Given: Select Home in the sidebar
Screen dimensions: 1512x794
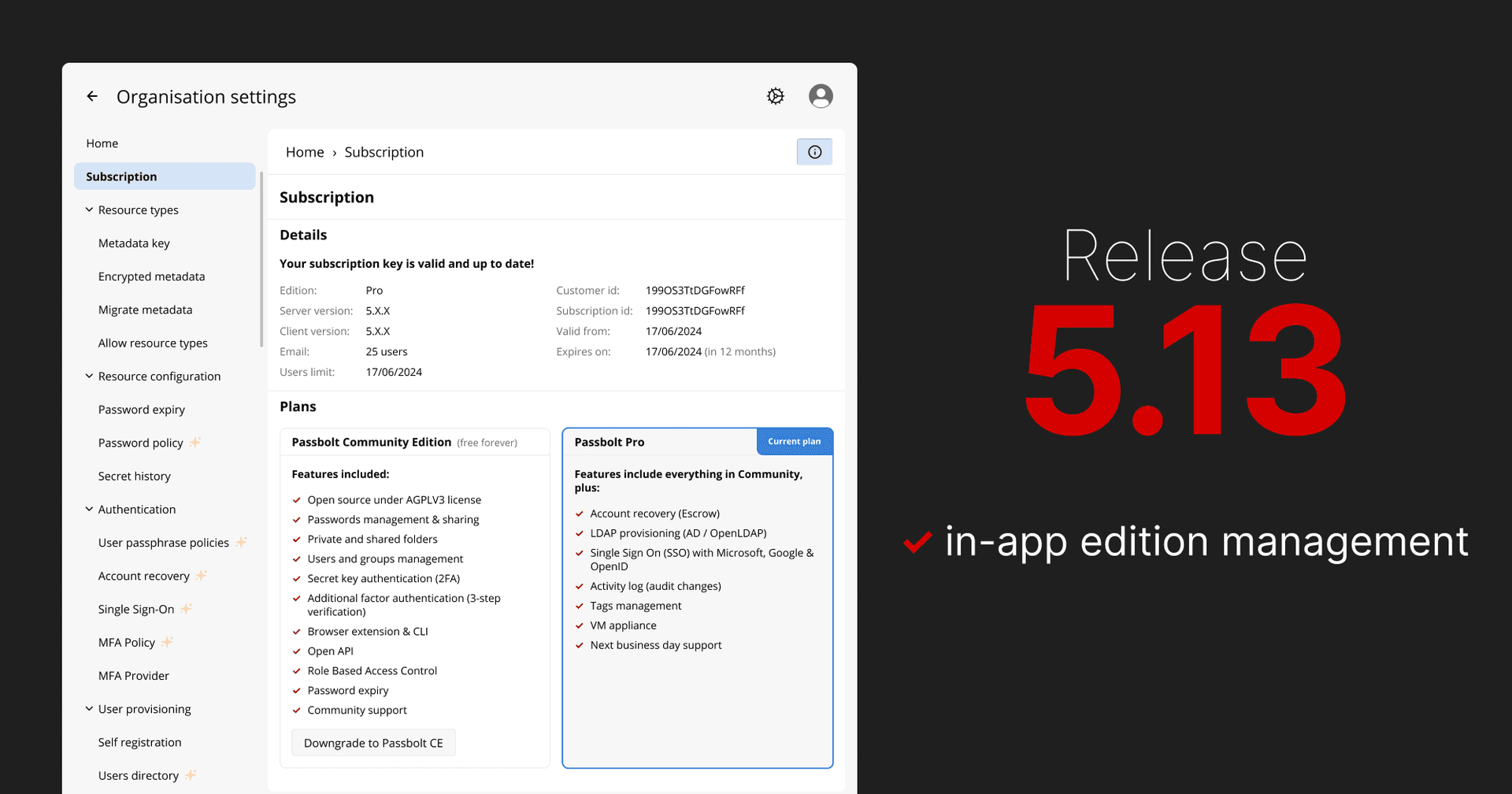Looking at the screenshot, I should pos(102,143).
